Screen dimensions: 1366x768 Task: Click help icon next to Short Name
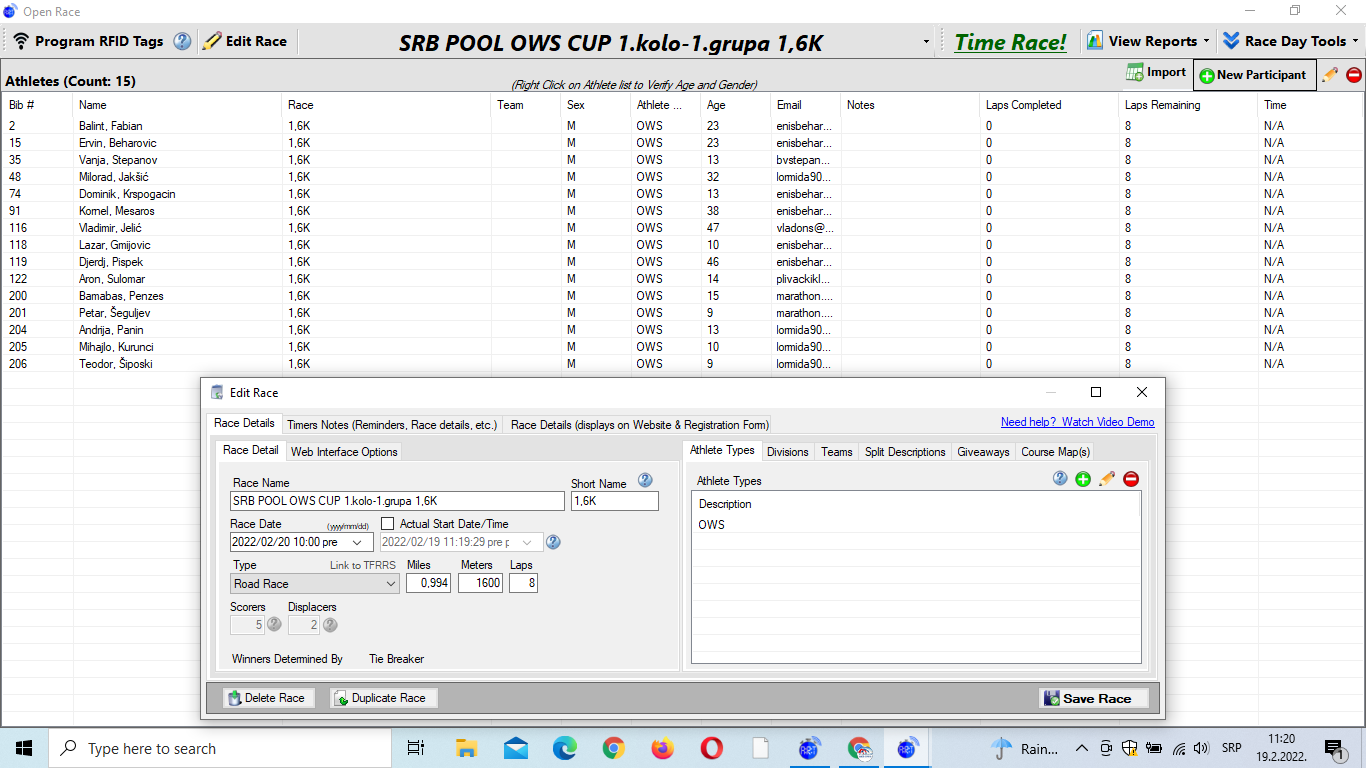(x=645, y=481)
